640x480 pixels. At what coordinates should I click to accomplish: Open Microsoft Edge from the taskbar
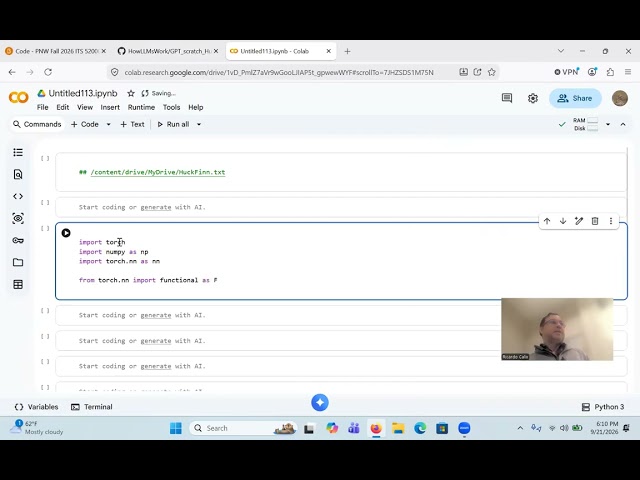click(420, 428)
